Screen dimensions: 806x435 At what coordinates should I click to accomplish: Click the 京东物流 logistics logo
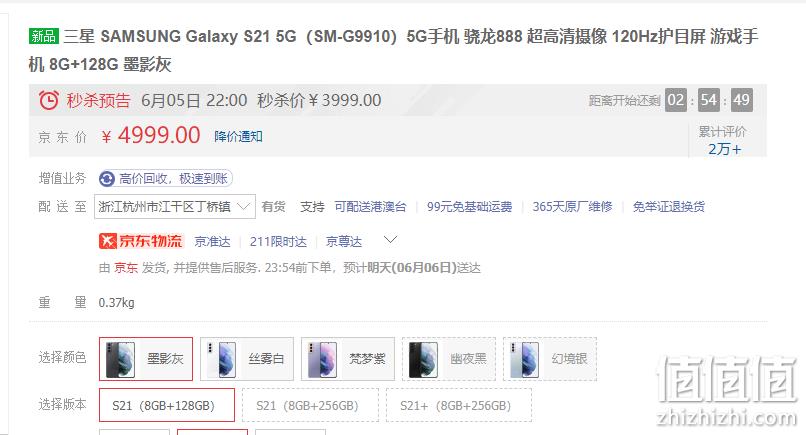click(141, 241)
